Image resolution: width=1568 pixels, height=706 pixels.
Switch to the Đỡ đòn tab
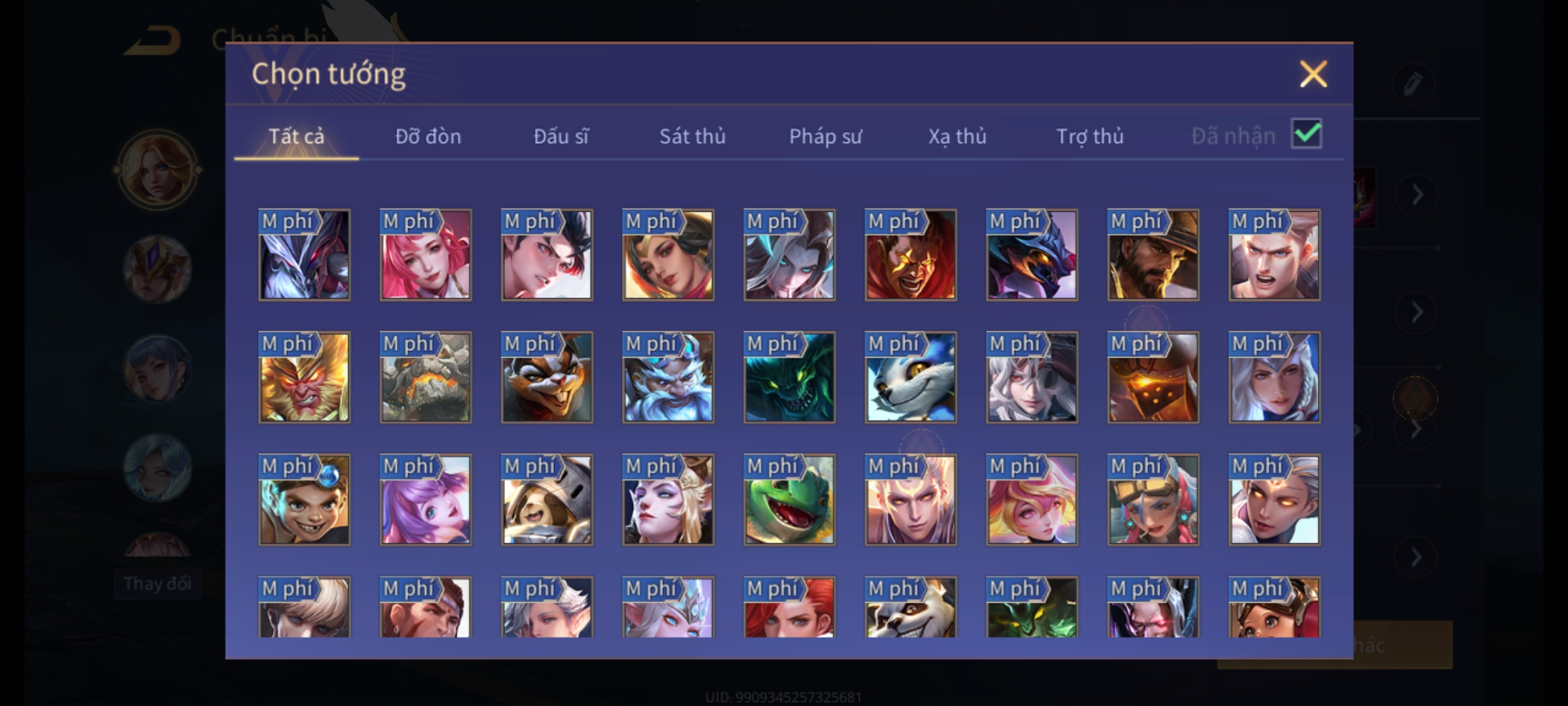tap(428, 136)
